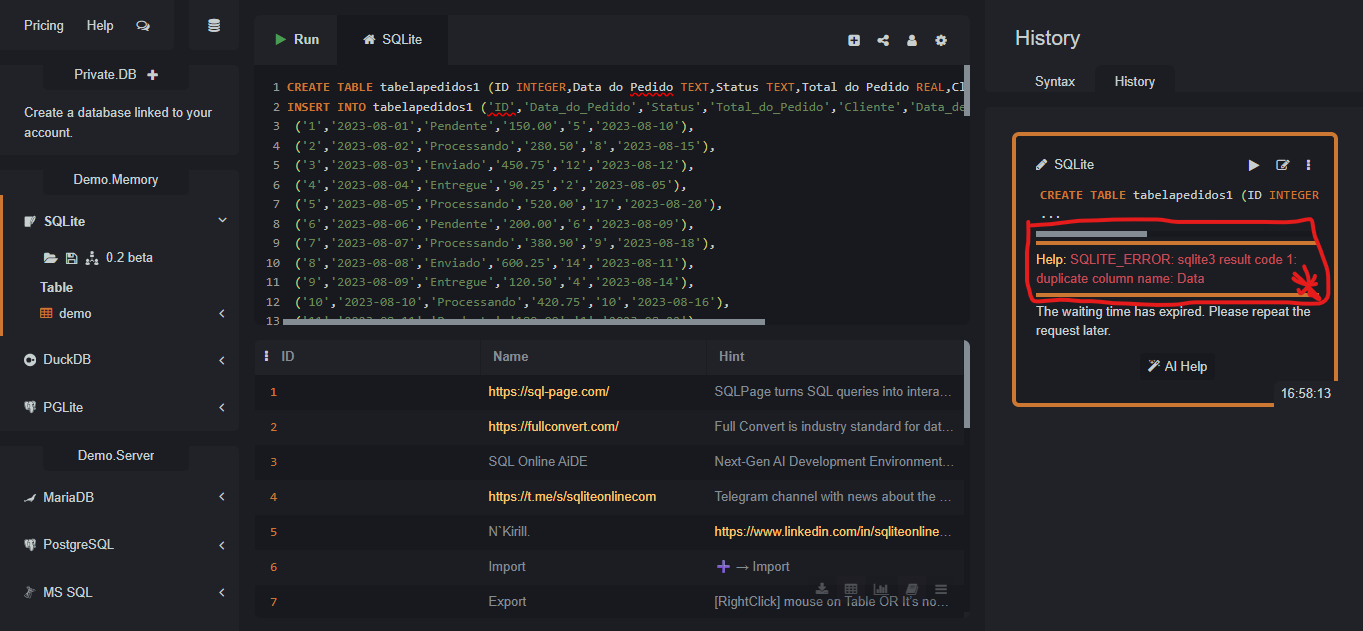Screen dimensions: 1363x631
Task: Expand the demo table node
Action: point(221,314)
